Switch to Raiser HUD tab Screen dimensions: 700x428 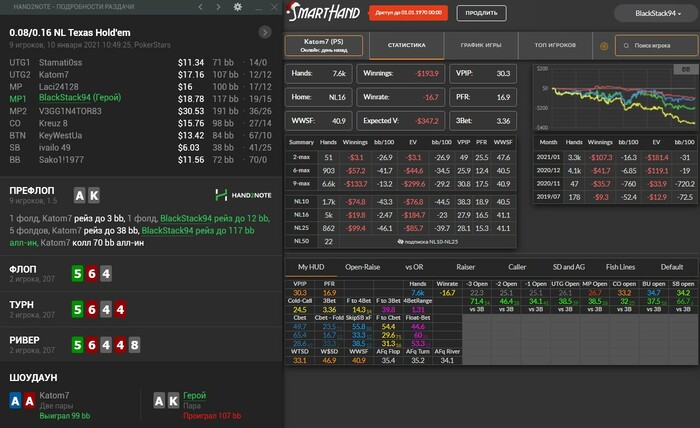click(x=465, y=267)
